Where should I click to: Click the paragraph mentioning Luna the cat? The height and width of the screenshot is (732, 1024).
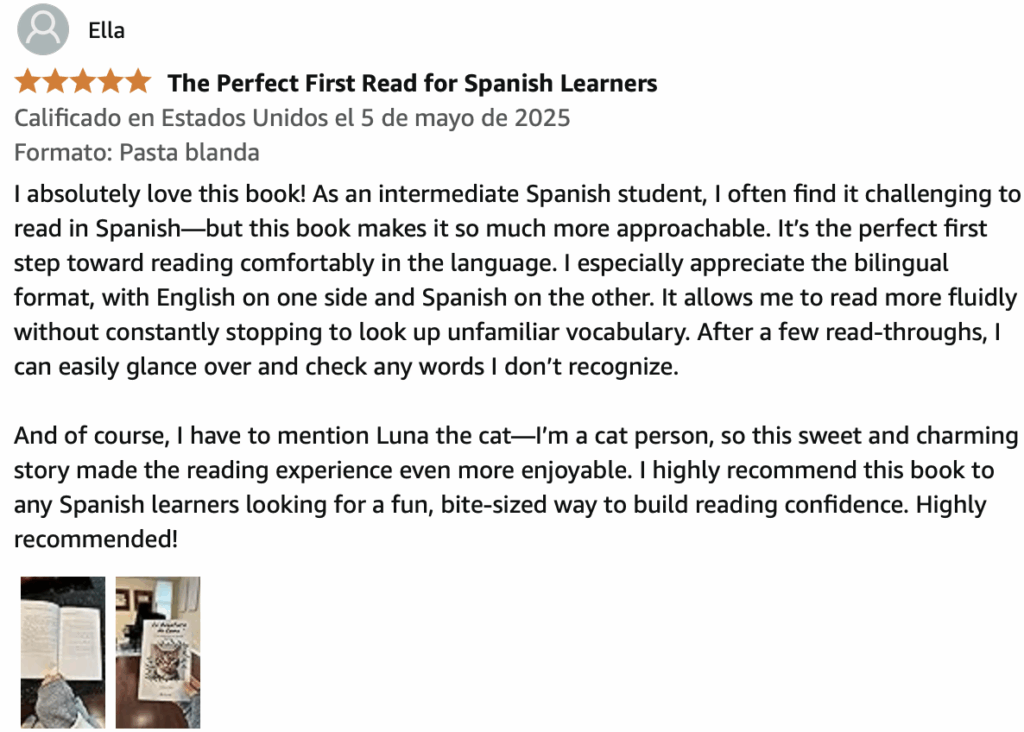click(500, 488)
